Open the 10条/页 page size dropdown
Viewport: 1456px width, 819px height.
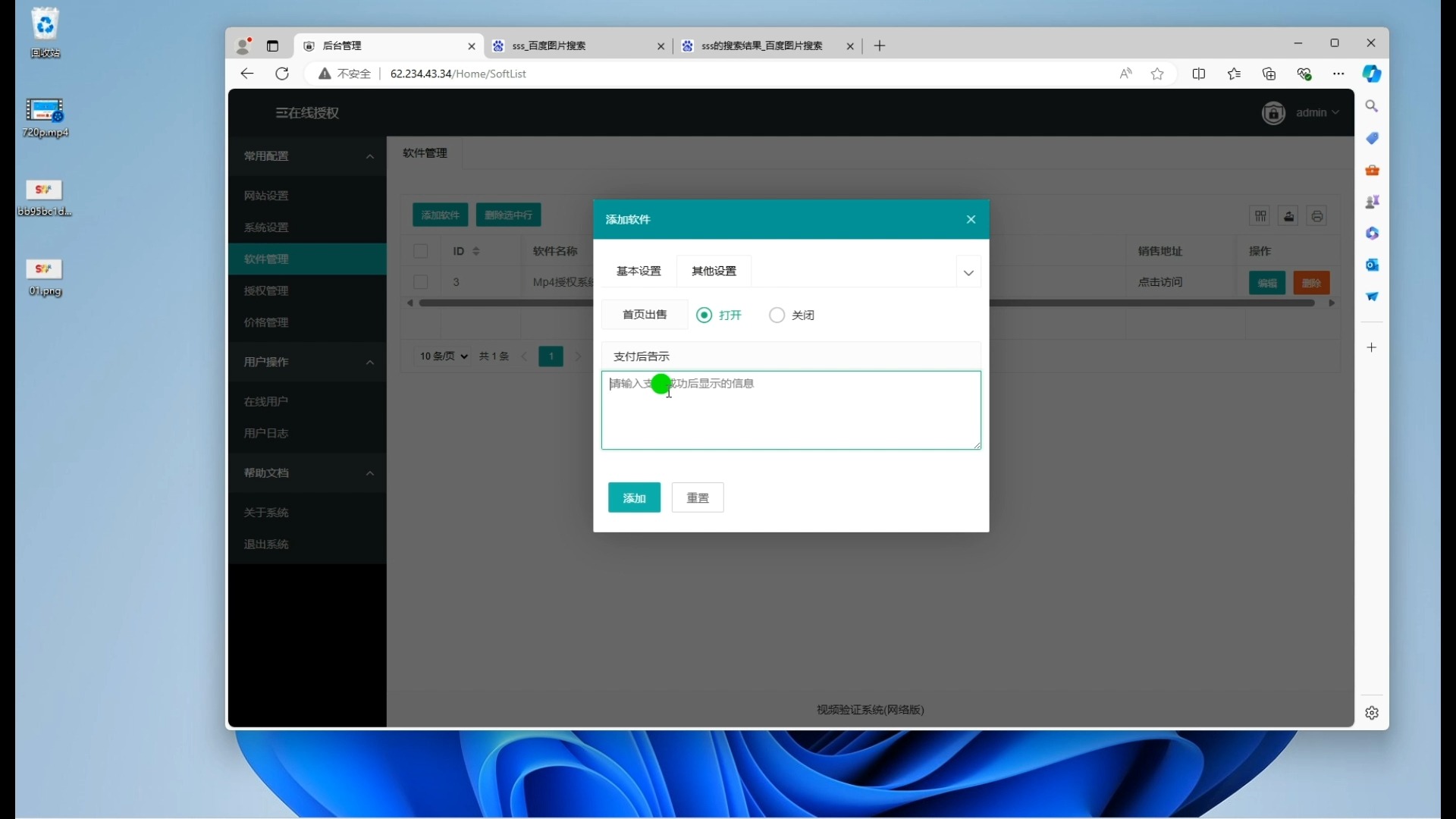443,356
